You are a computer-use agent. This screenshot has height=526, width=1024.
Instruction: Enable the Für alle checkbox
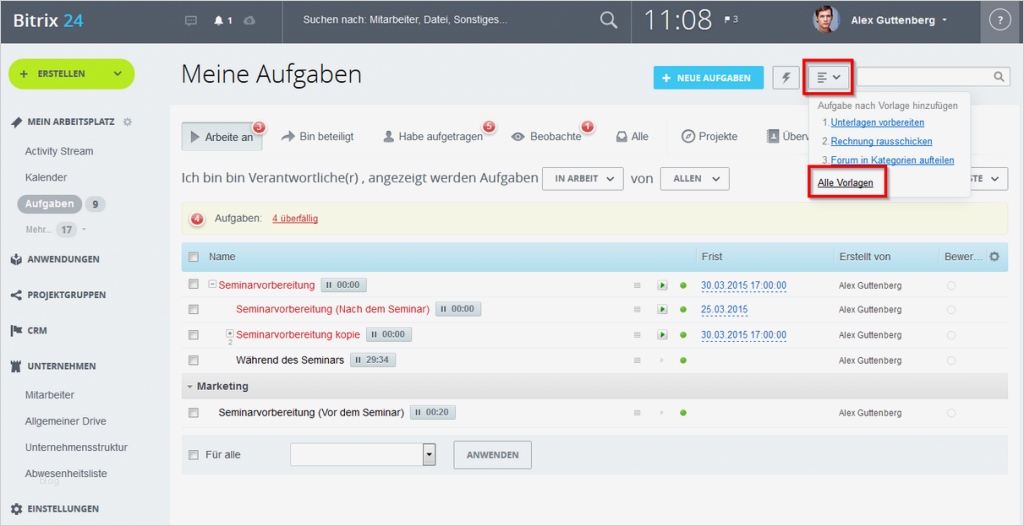tap(193, 455)
